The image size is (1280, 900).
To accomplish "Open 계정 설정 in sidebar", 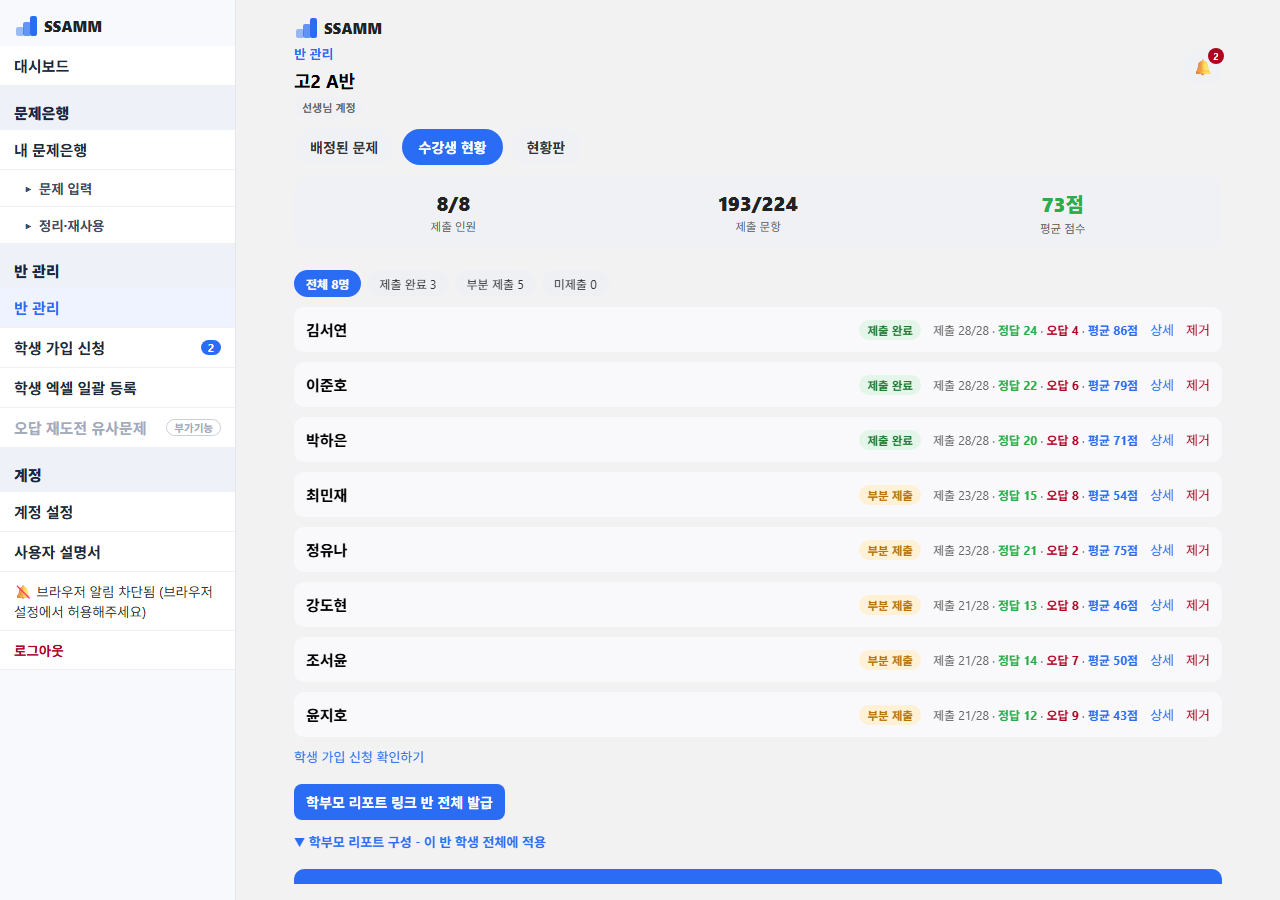I will pos(117,512).
